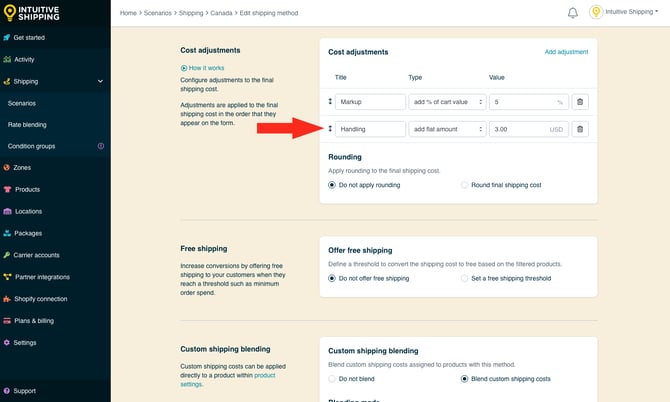Select Round final shipping cost
This screenshot has width=670, height=402.
(x=464, y=185)
